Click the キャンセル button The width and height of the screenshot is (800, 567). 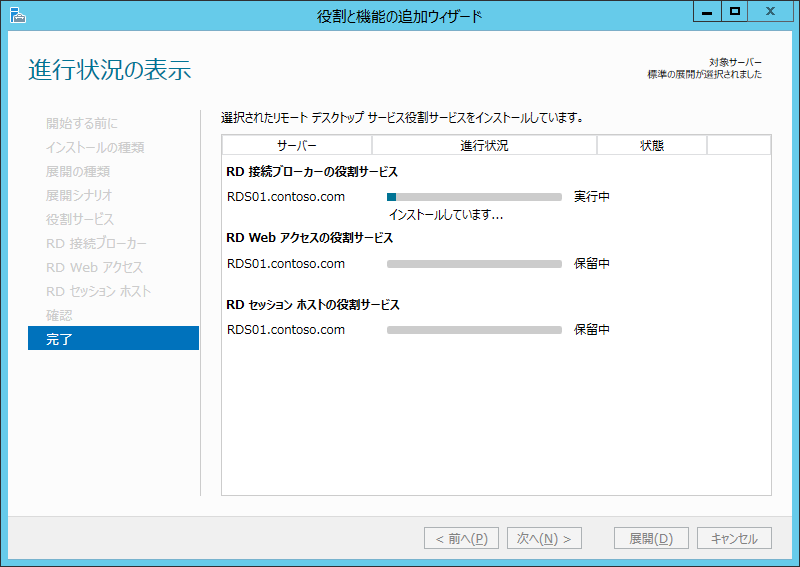click(x=734, y=538)
